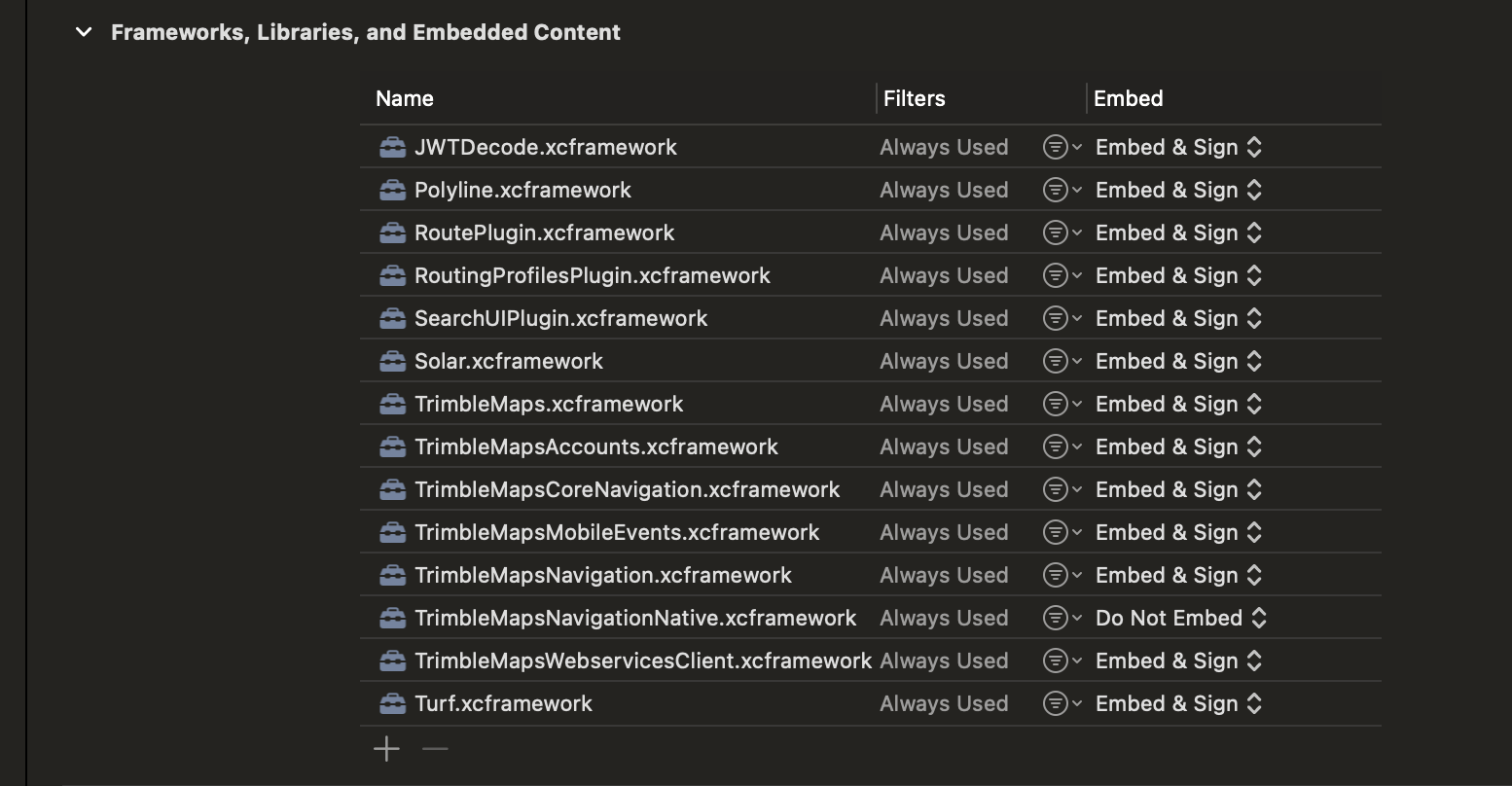
Task: Click the TrimbleMapsAccounts.xcframework toolbox icon
Action: [392, 447]
